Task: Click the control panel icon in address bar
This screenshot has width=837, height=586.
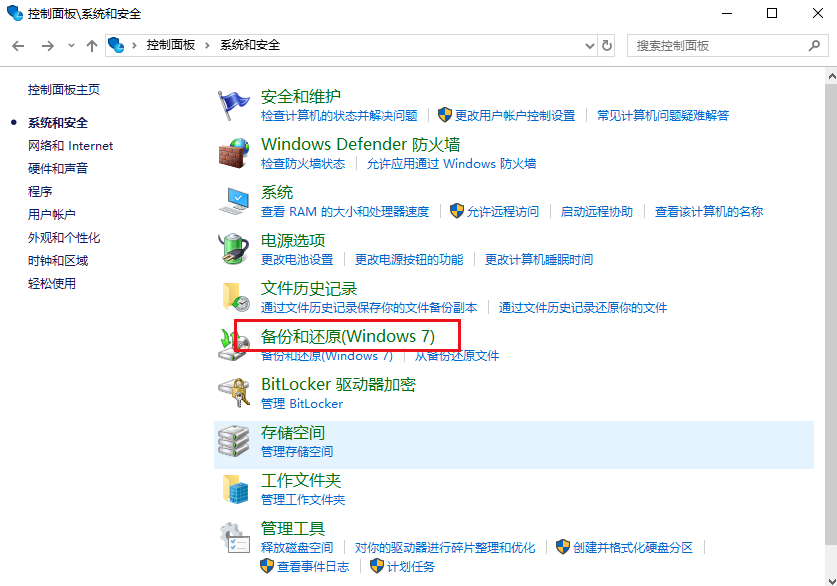Action: pos(116,45)
